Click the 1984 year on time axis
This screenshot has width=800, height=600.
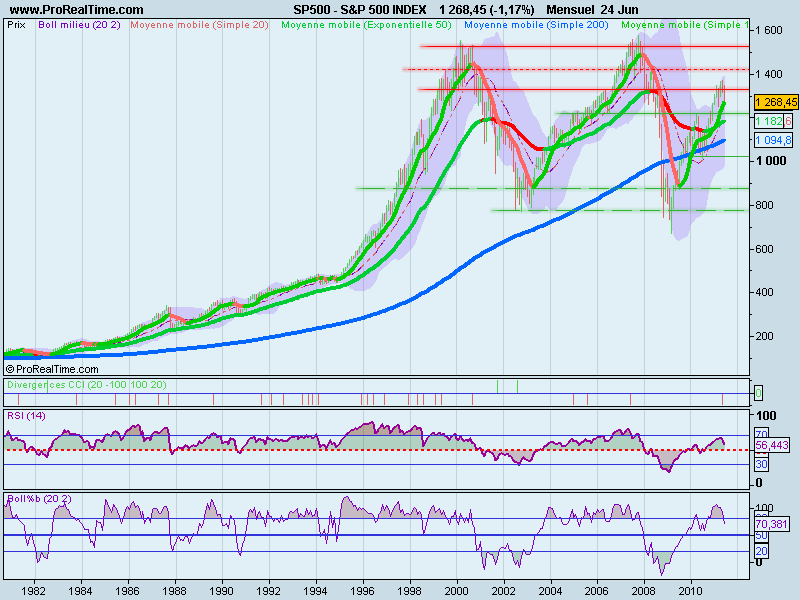tap(81, 591)
